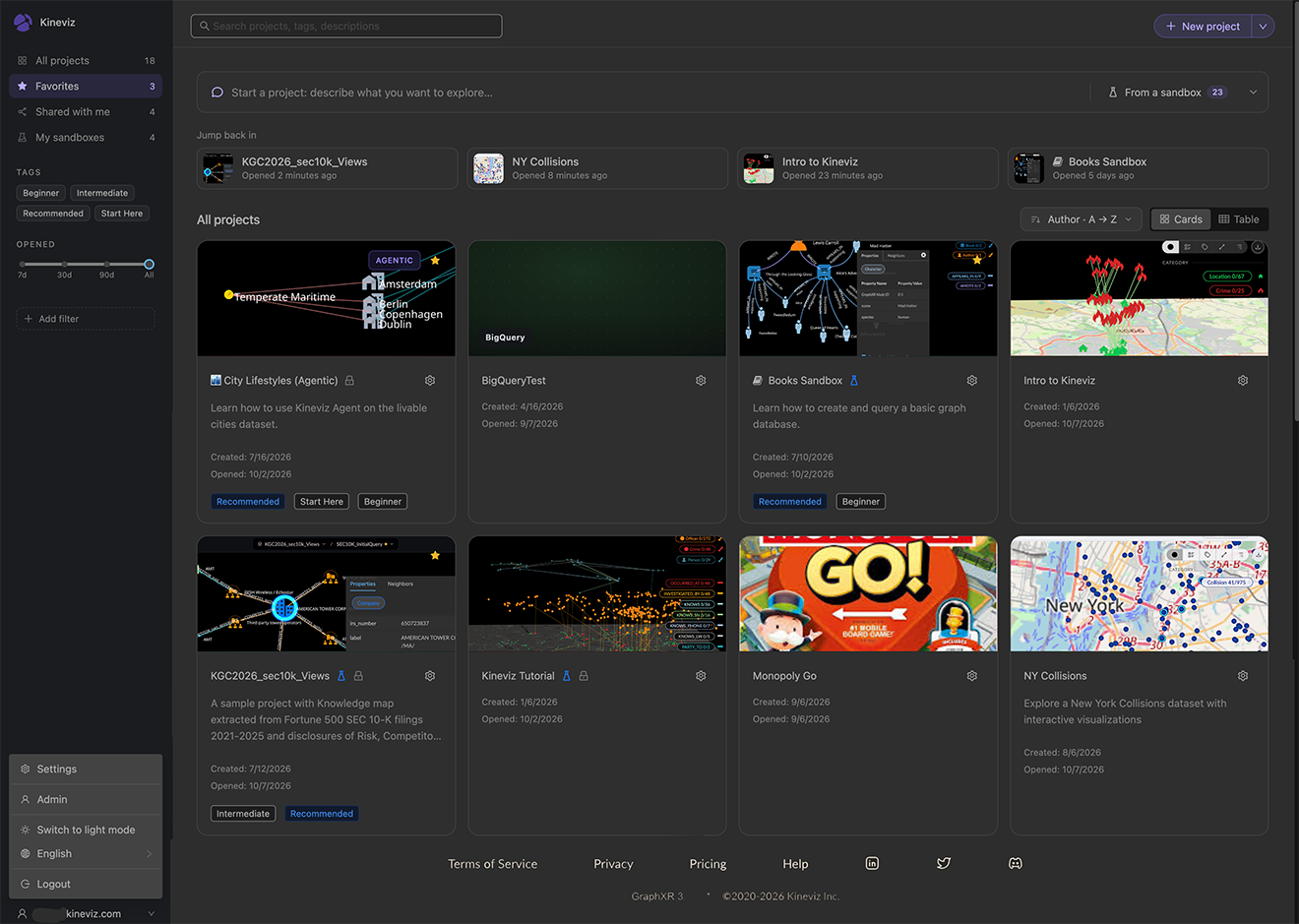The height and width of the screenshot is (924, 1299).
Task: Click the Discord icon in footer
Action: coord(1016,863)
